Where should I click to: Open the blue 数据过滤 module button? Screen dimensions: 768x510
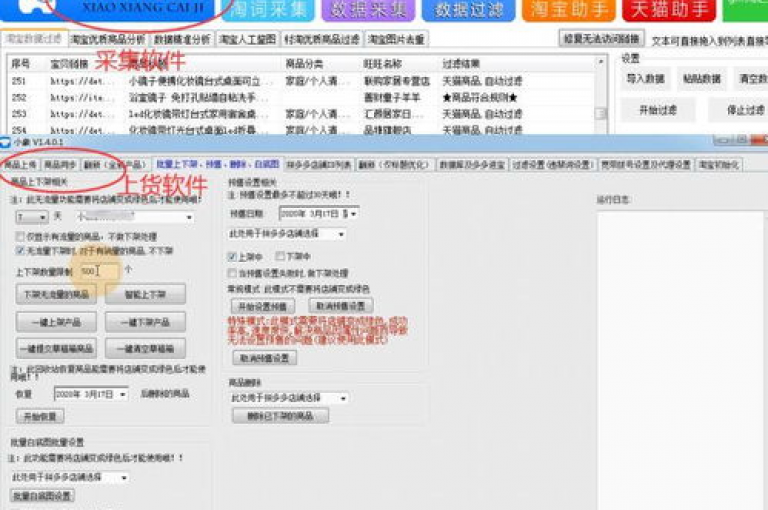(x=468, y=10)
